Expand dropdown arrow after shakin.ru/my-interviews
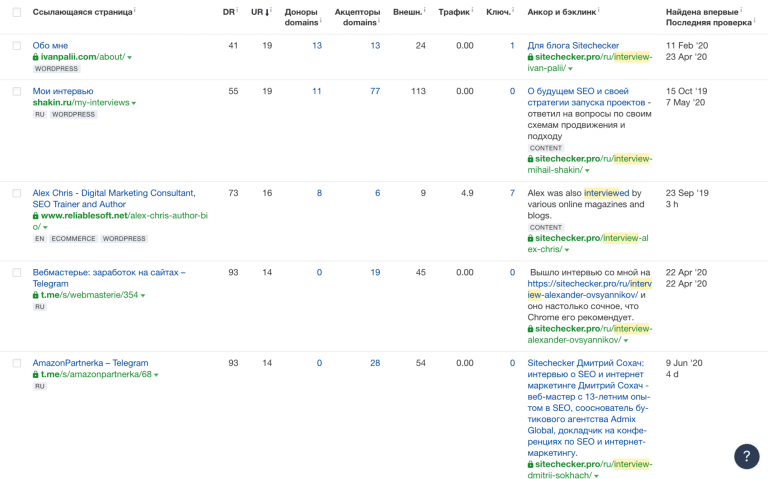 [x=134, y=103]
